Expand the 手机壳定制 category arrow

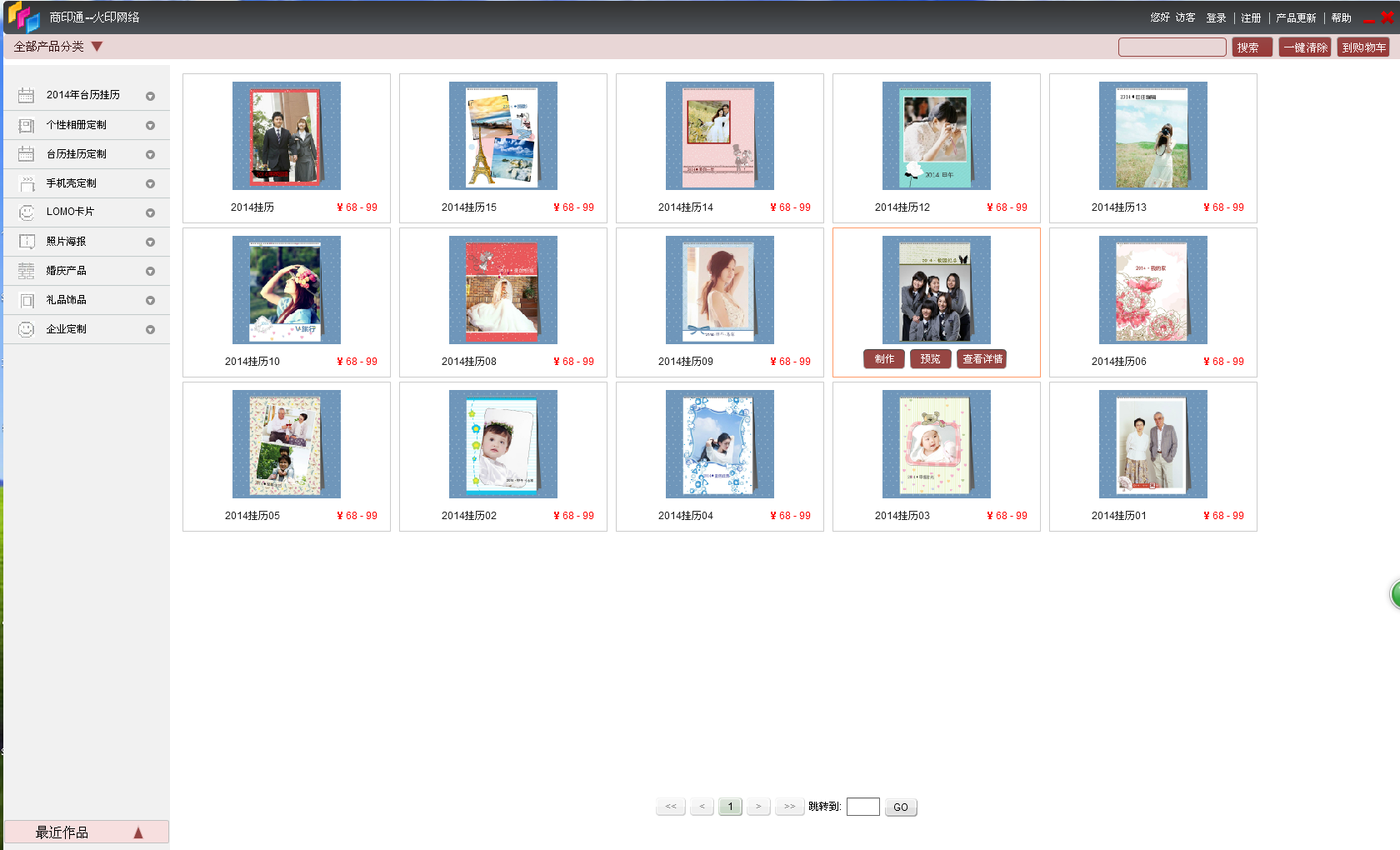(x=150, y=184)
